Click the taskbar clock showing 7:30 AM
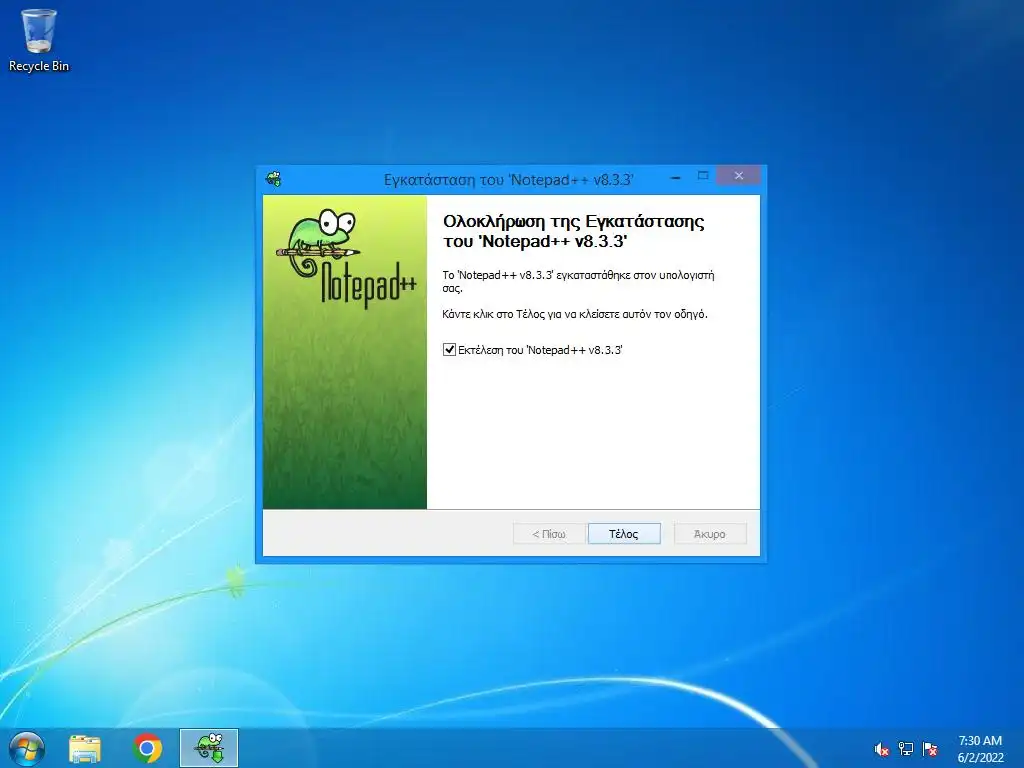Screen dimensions: 1024x768 pyautogui.click(x=980, y=749)
